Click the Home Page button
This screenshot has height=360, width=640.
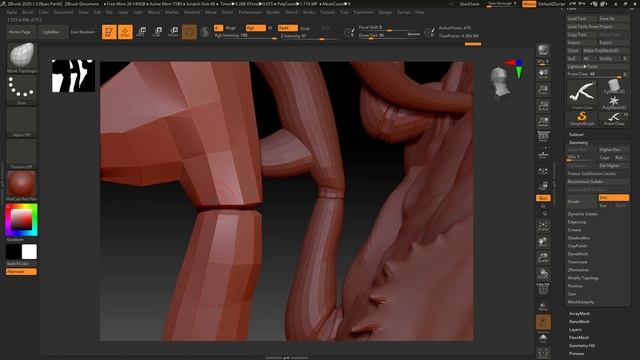click(20, 32)
